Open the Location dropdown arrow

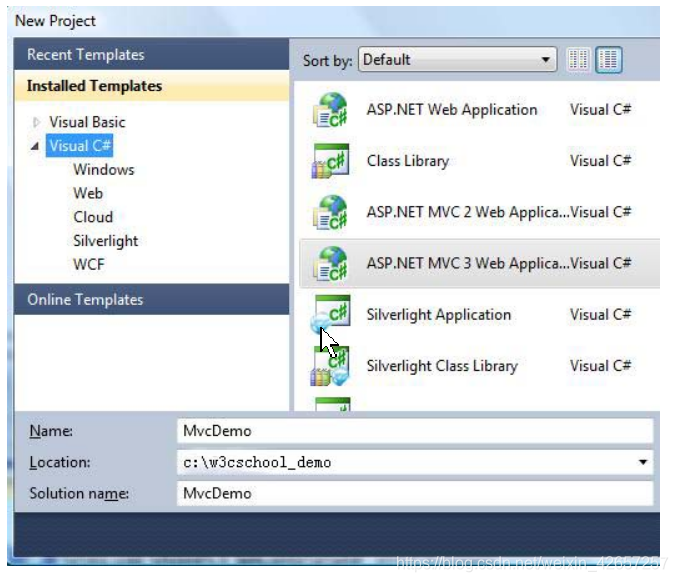click(643, 462)
